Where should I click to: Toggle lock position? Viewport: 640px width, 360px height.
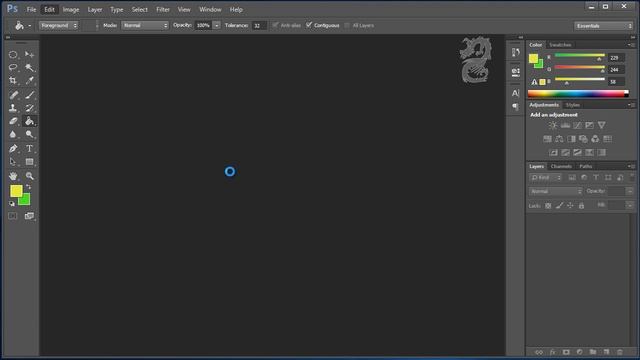pos(570,206)
